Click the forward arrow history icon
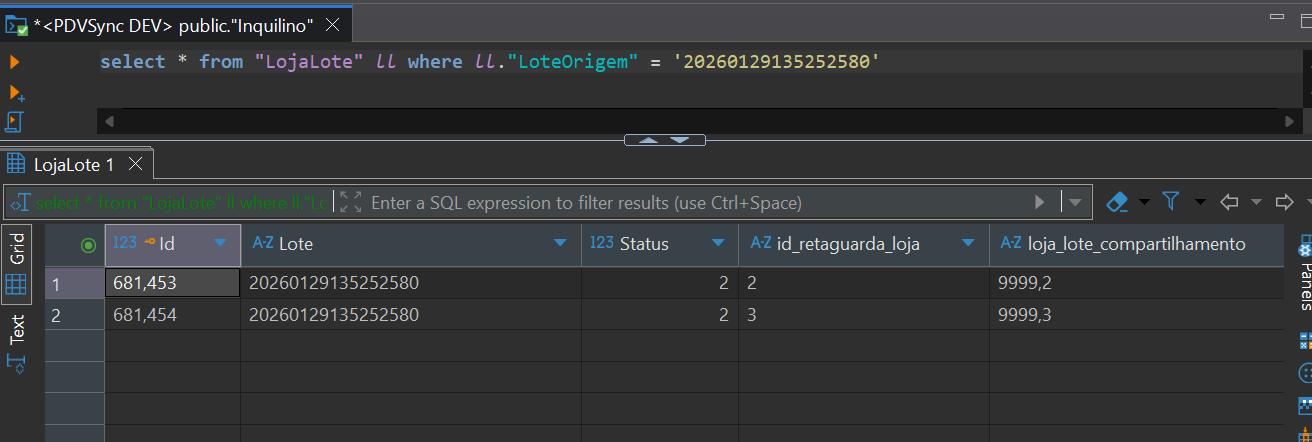The image size is (1312, 442). pyautogui.click(x=1285, y=202)
